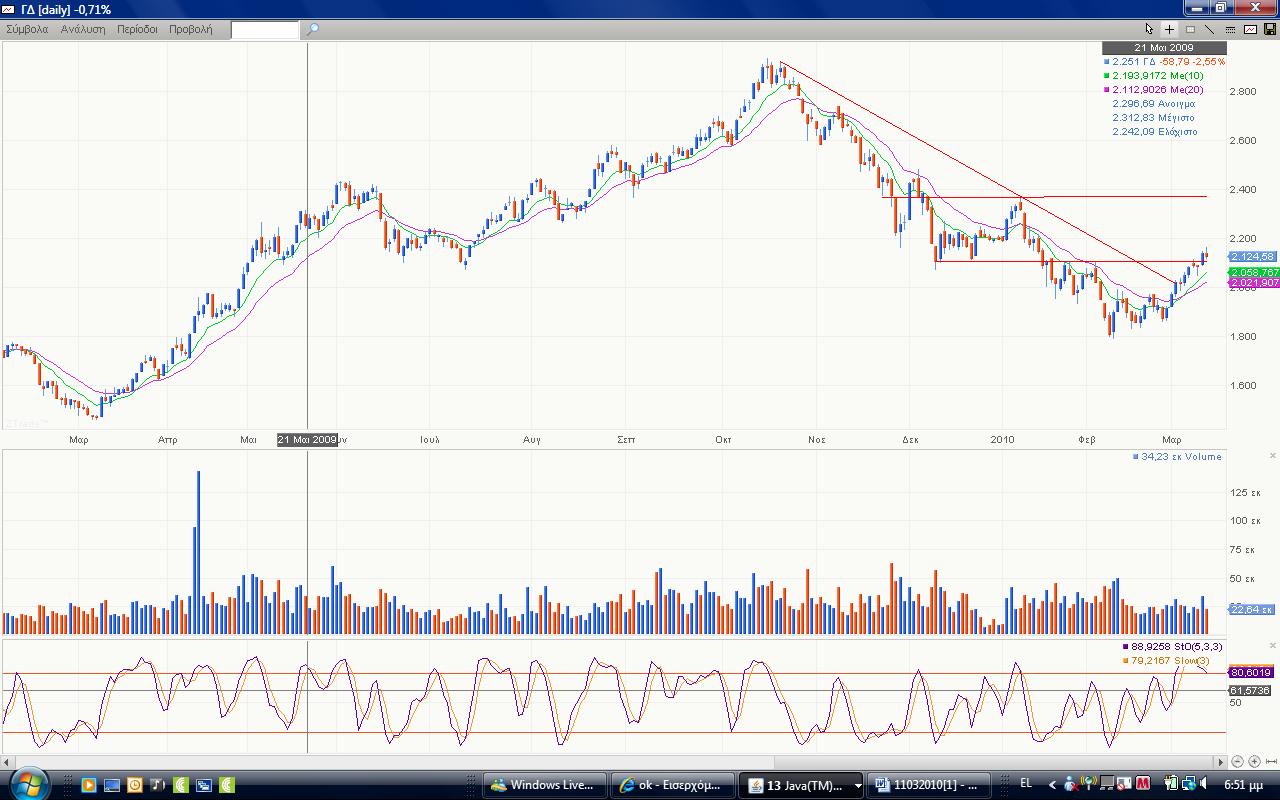
Task: Click the 22,64 εκ volume axis tag
Action: 1253,609
